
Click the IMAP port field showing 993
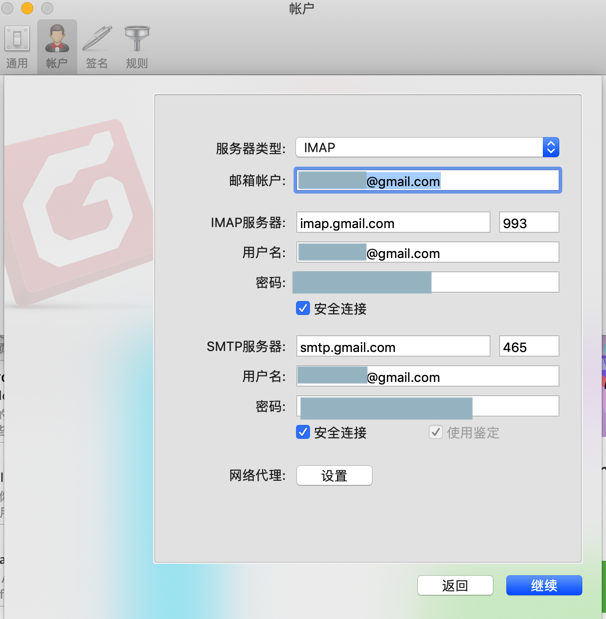pos(529,223)
